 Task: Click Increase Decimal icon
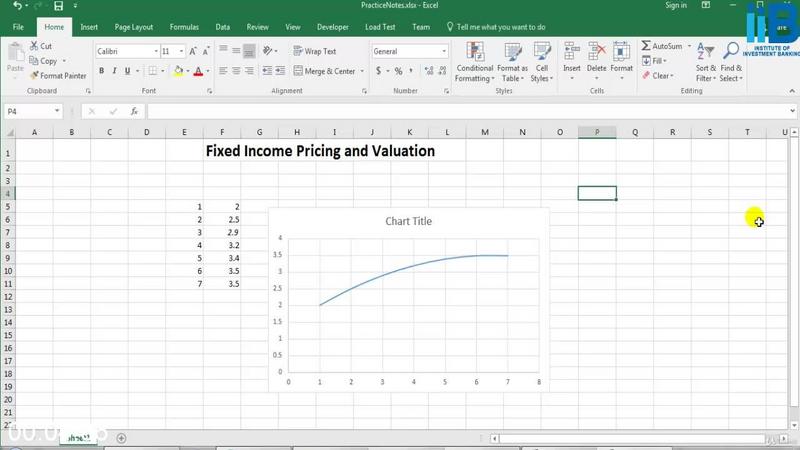click(x=429, y=71)
